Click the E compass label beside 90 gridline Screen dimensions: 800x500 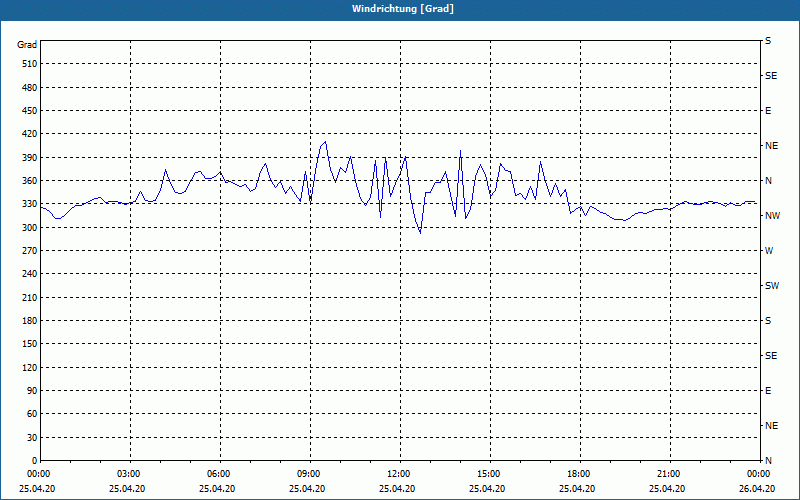[768, 391]
